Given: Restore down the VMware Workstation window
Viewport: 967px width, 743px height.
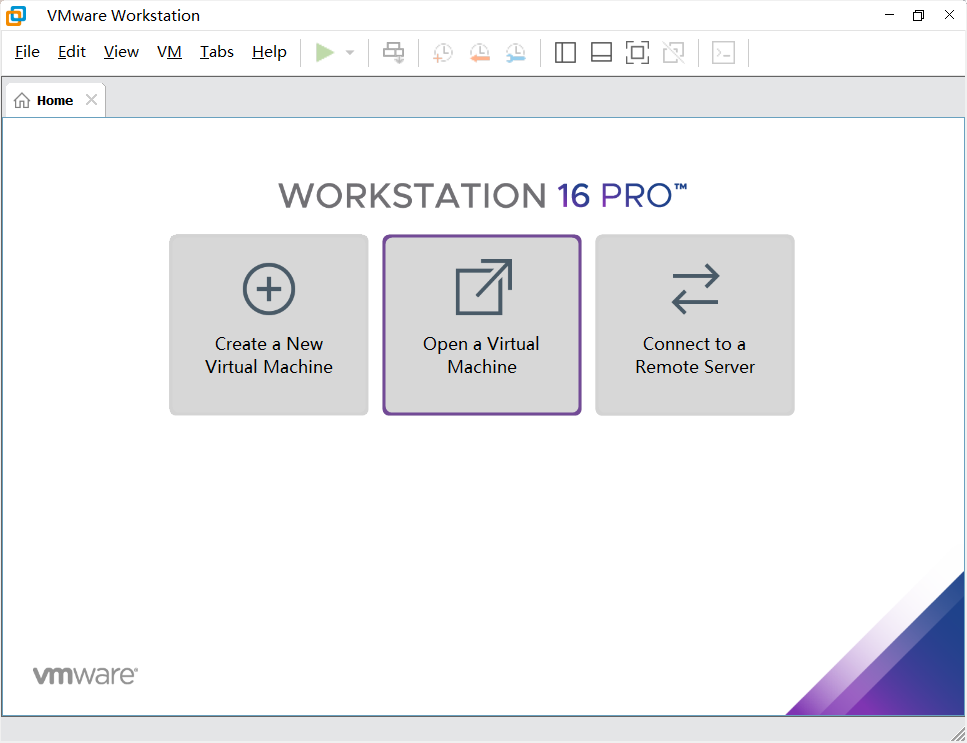Looking at the screenshot, I should tap(918, 15).
